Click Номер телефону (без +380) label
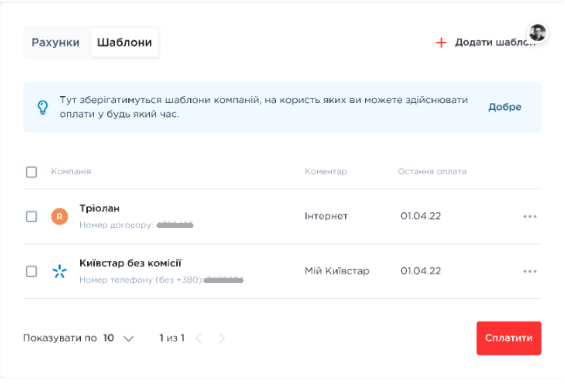Viewport: 565px width, 388px height. [141, 280]
